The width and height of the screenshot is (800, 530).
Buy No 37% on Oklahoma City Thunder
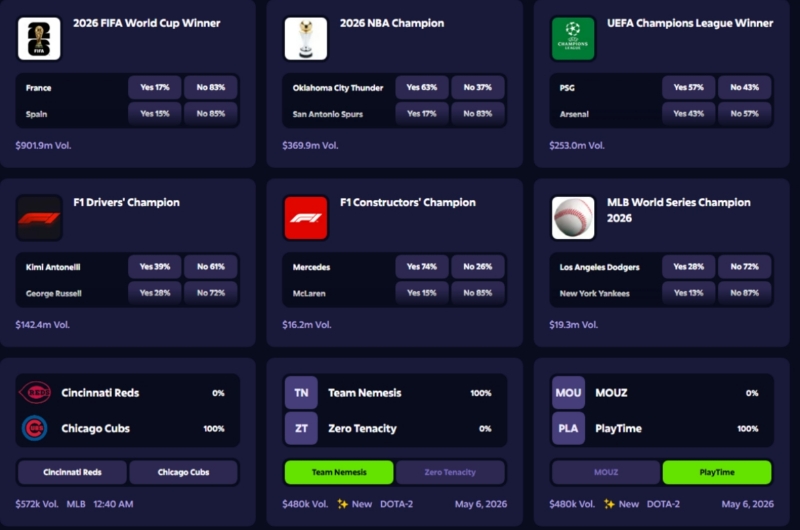click(478, 87)
